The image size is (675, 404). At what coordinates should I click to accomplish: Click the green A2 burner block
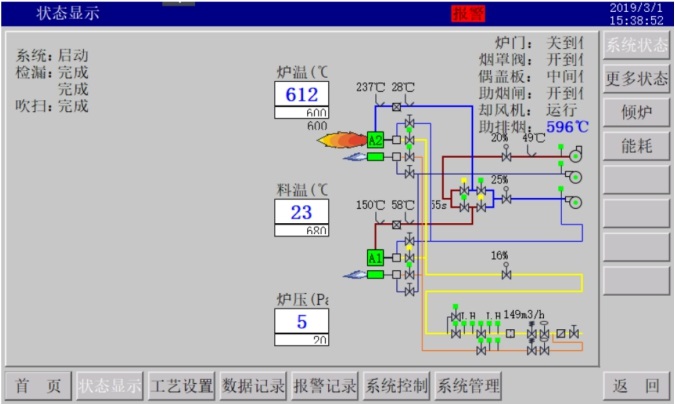coord(375,140)
